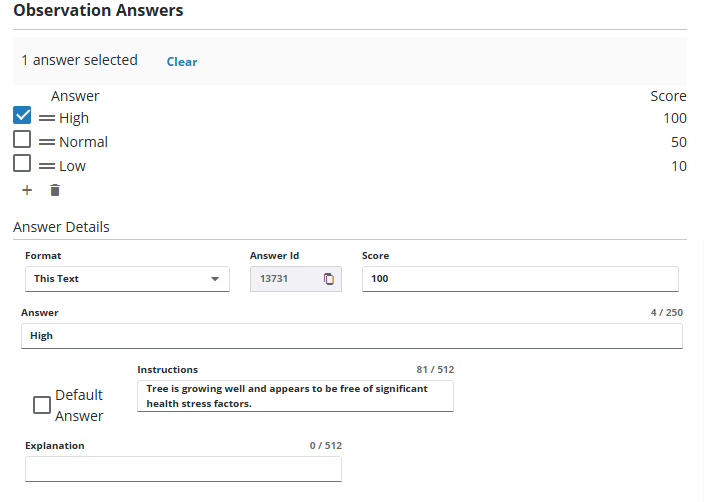Click the Instructions text area
The height and width of the screenshot is (502, 704).
(294, 396)
